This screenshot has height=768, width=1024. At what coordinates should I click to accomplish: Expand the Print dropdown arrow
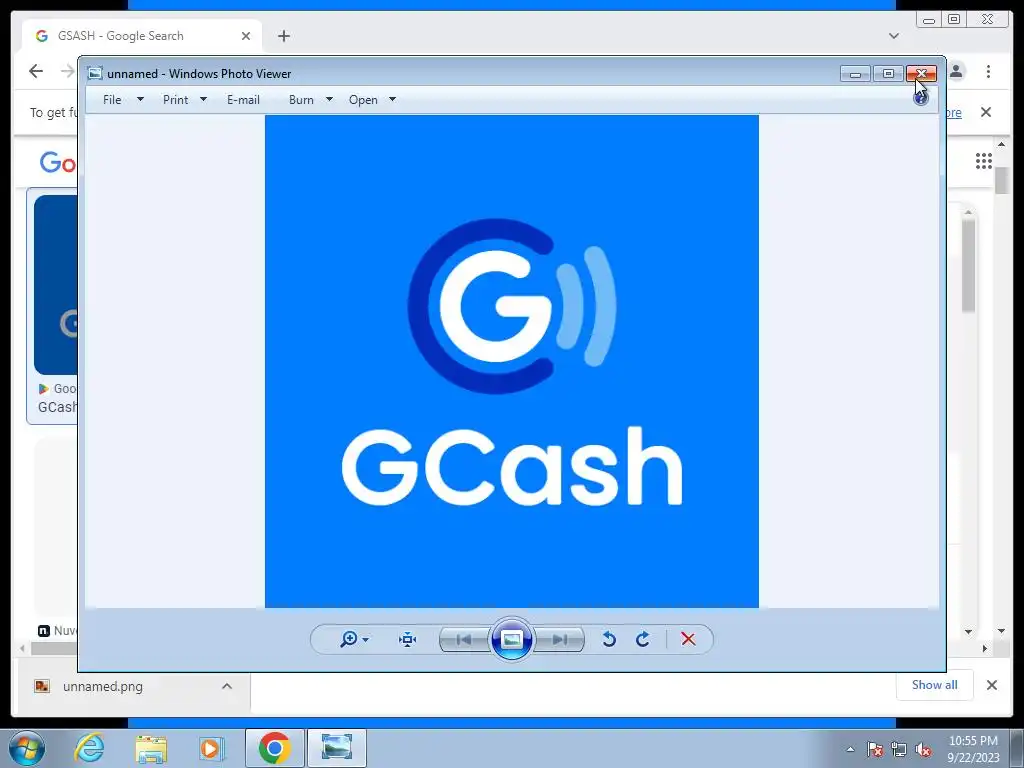pos(203,99)
